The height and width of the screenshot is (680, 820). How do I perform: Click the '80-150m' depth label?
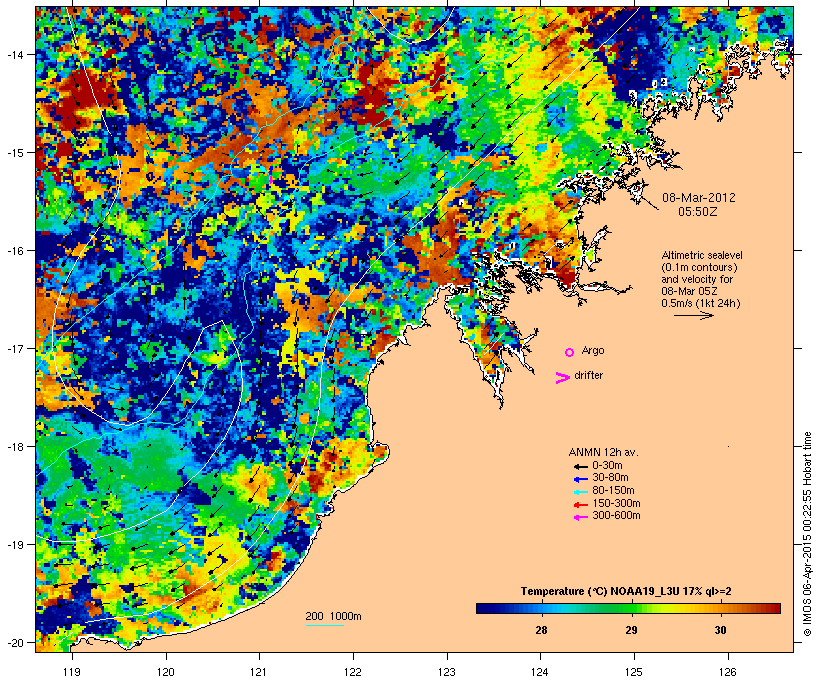point(613,491)
